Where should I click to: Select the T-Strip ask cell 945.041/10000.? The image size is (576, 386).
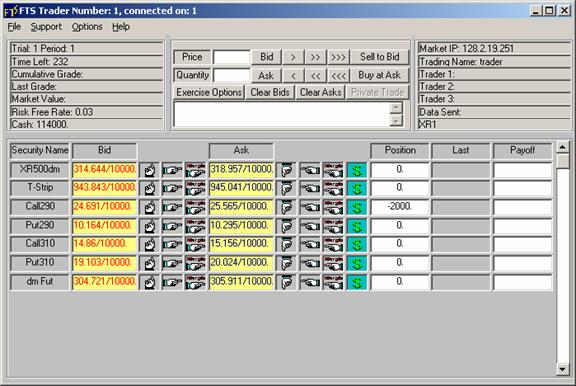[241, 189]
